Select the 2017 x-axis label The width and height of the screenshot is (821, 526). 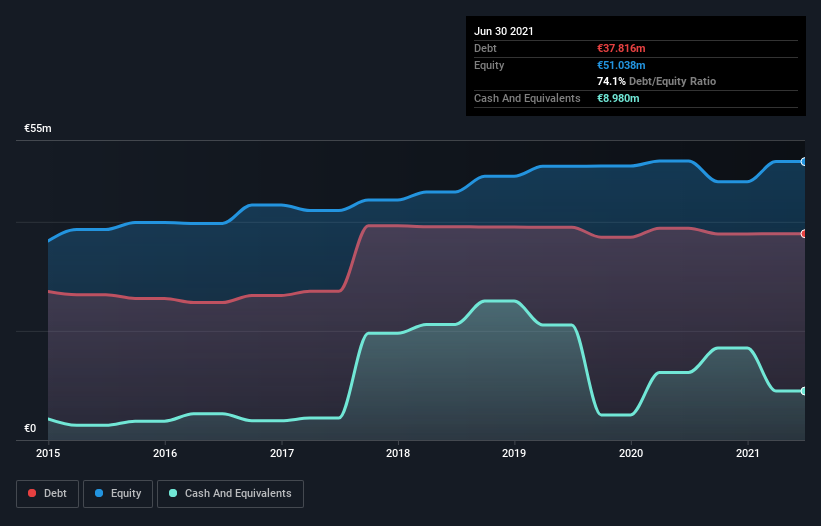click(x=282, y=453)
